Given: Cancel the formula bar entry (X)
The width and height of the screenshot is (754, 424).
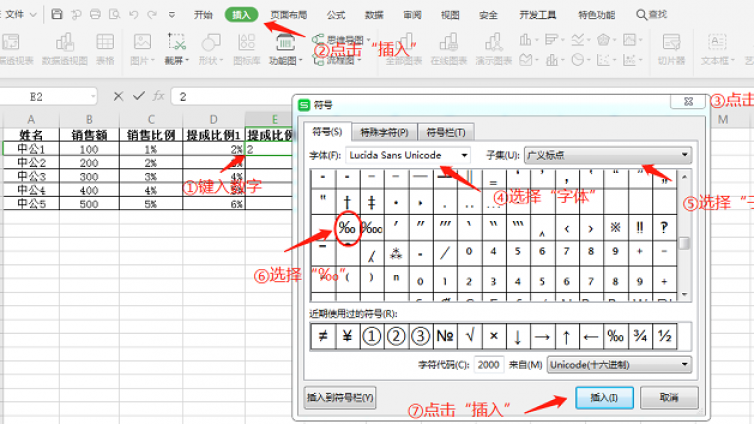Looking at the screenshot, I should tap(118, 97).
